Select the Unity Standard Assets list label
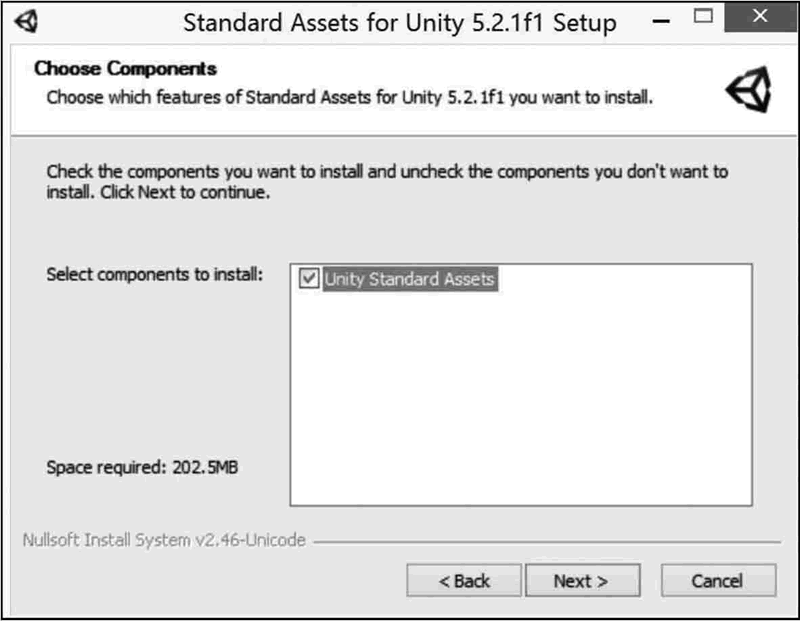Image resolution: width=800 pixels, height=621 pixels. pyautogui.click(x=409, y=280)
